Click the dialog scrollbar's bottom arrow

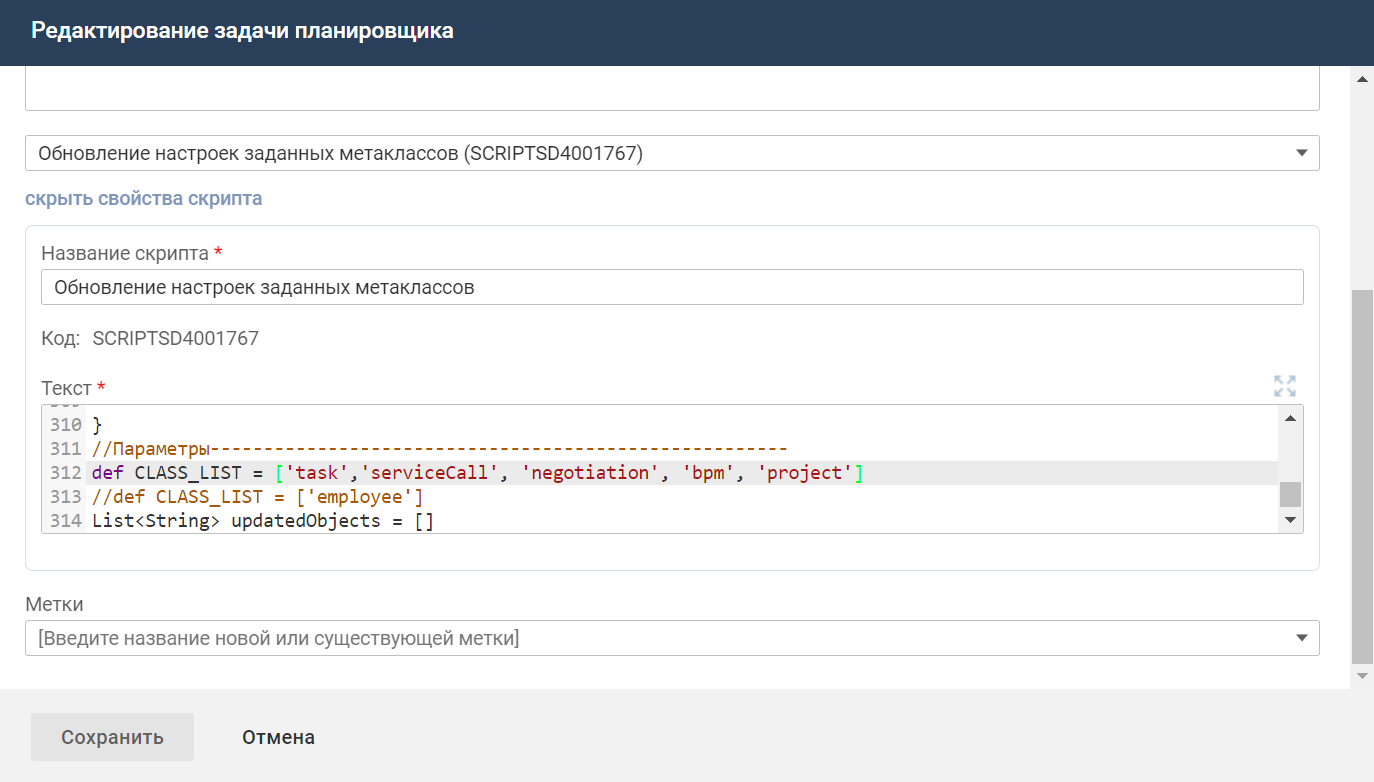click(1362, 676)
